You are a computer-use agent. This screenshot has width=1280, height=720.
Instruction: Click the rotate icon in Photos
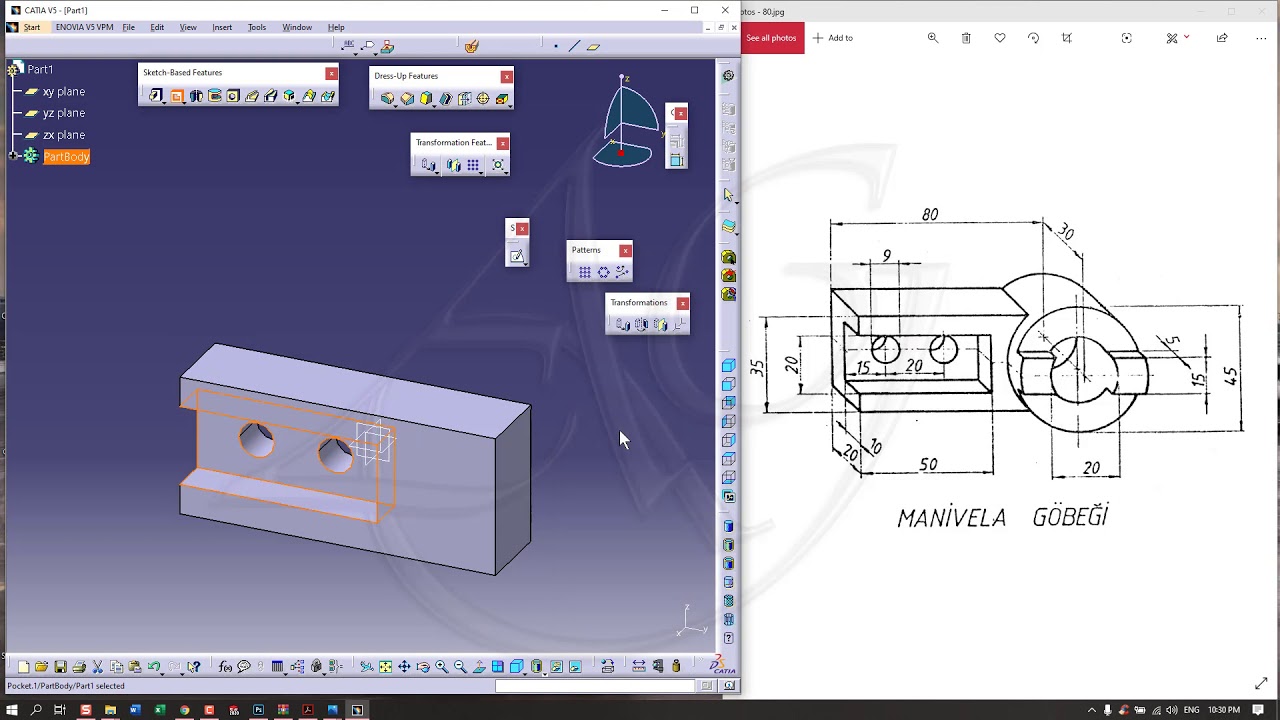[x=1033, y=38]
